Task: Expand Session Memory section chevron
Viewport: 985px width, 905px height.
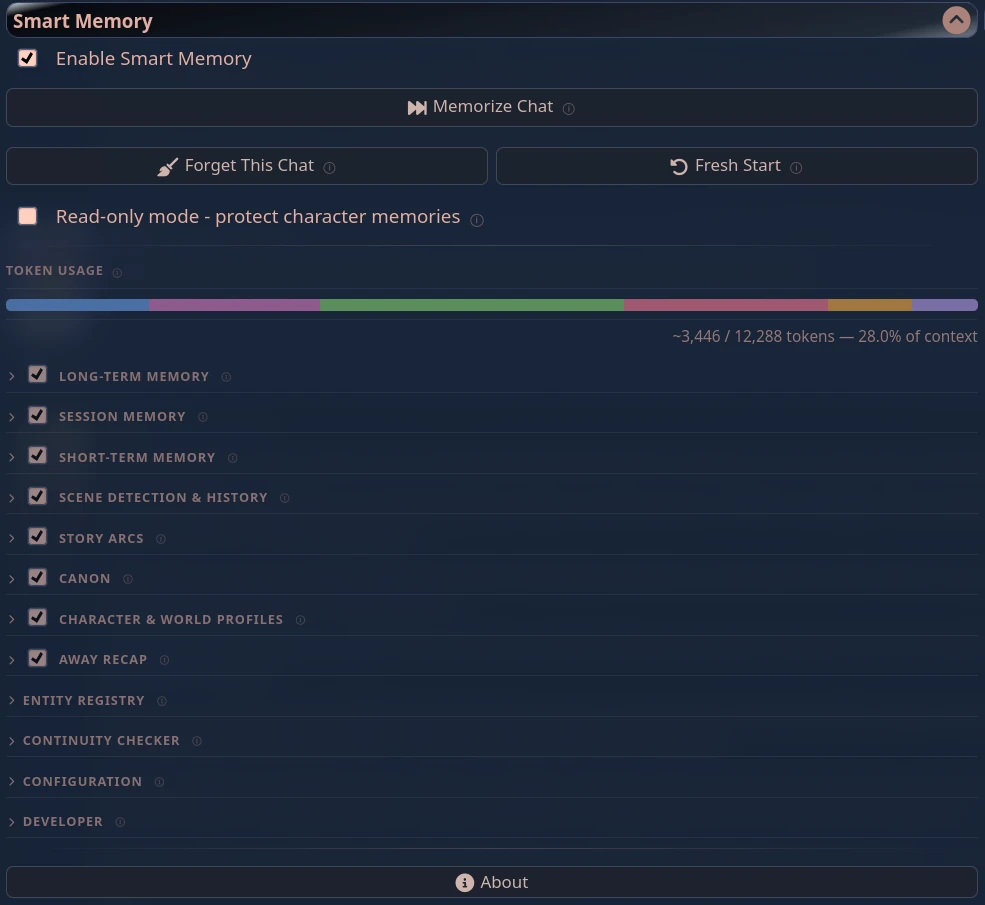Action: (x=11, y=417)
